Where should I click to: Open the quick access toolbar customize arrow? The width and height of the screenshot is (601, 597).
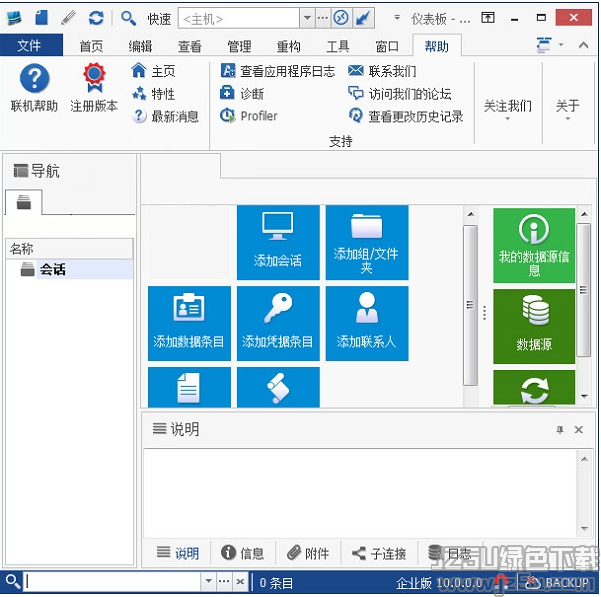coord(397,18)
